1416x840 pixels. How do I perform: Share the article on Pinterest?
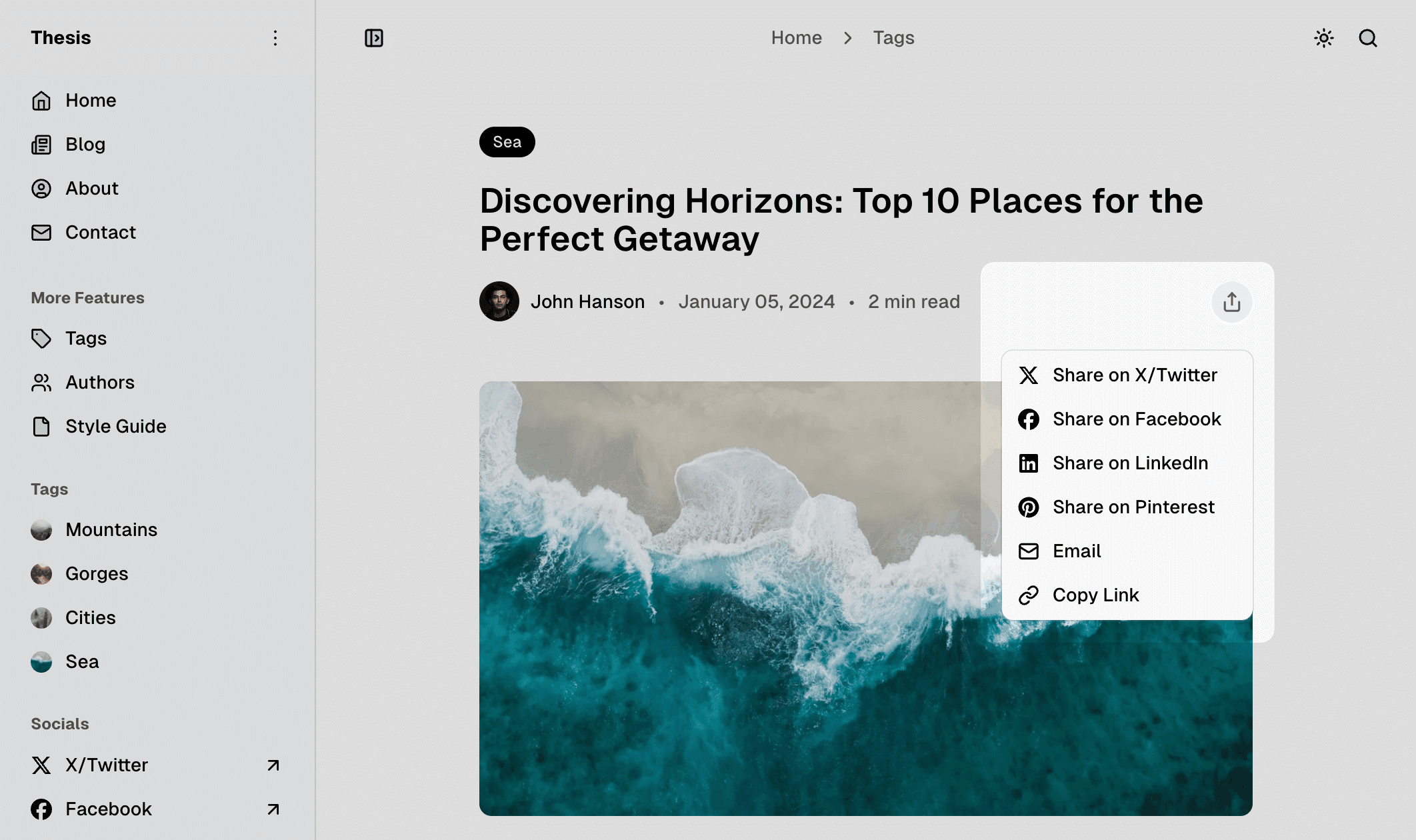[1133, 507]
